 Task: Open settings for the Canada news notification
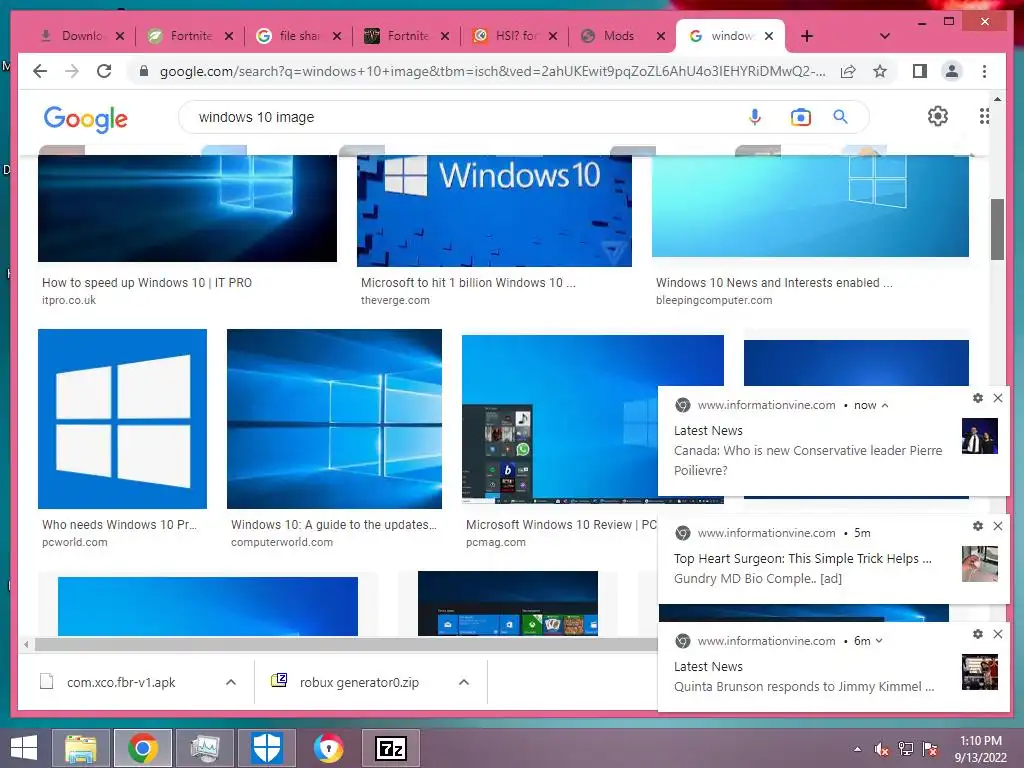(x=978, y=398)
